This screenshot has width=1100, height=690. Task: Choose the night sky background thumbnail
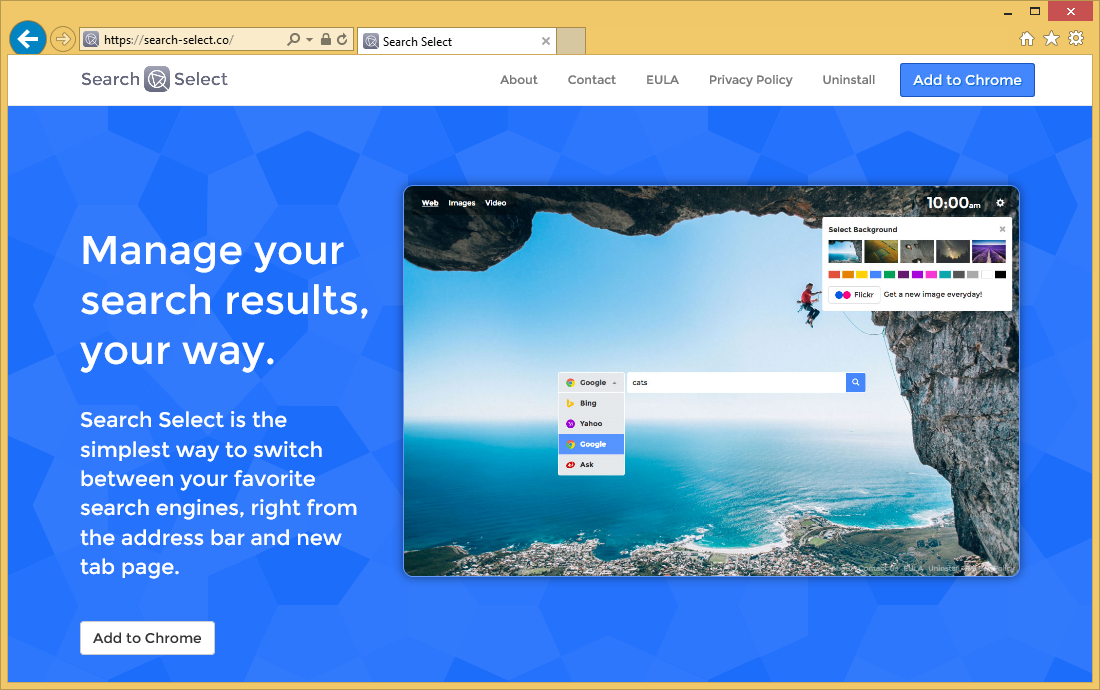click(x=953, y=251)
